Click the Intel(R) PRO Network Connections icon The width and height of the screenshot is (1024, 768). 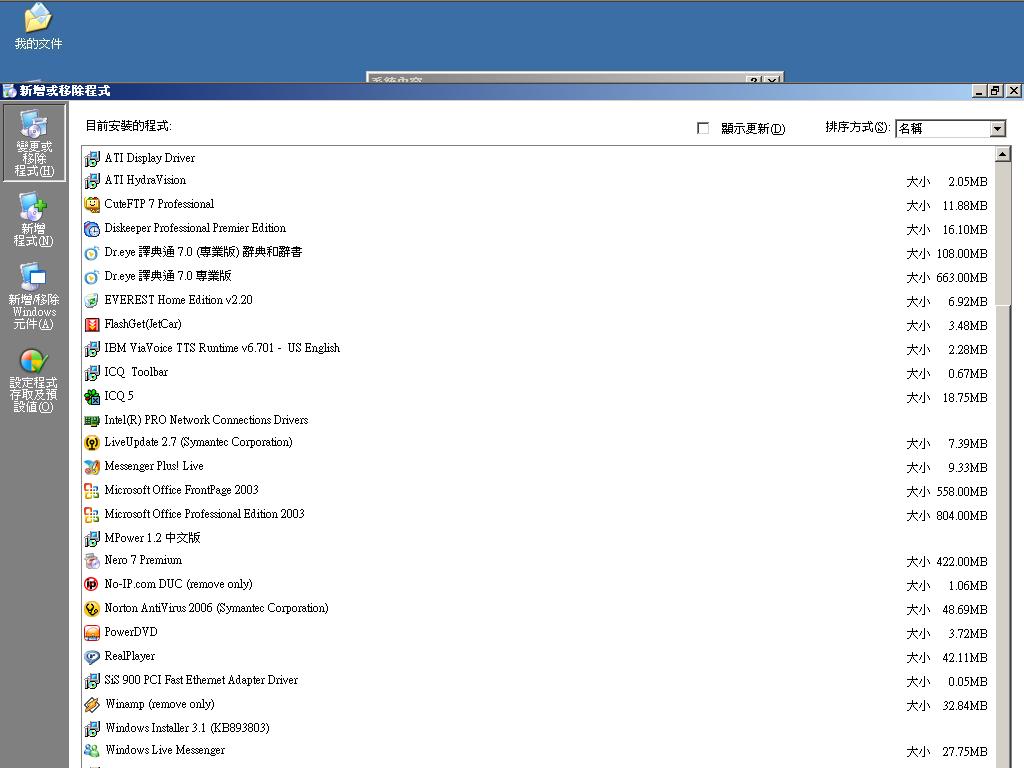(92, 421)
